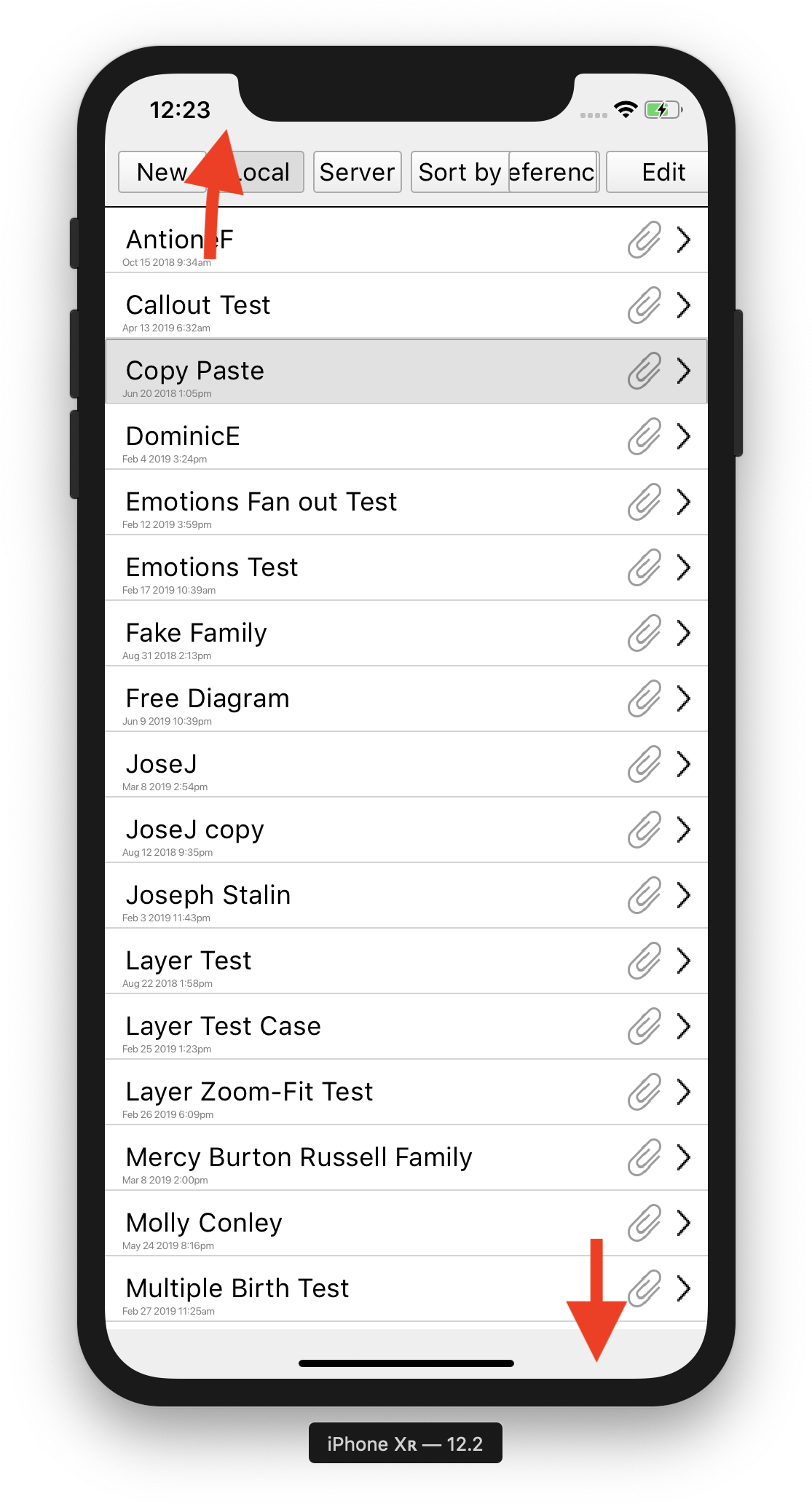The height and width of the screenshot is (1504, 812).
Task: Switch to the Server tab
Action: point(357,173)
